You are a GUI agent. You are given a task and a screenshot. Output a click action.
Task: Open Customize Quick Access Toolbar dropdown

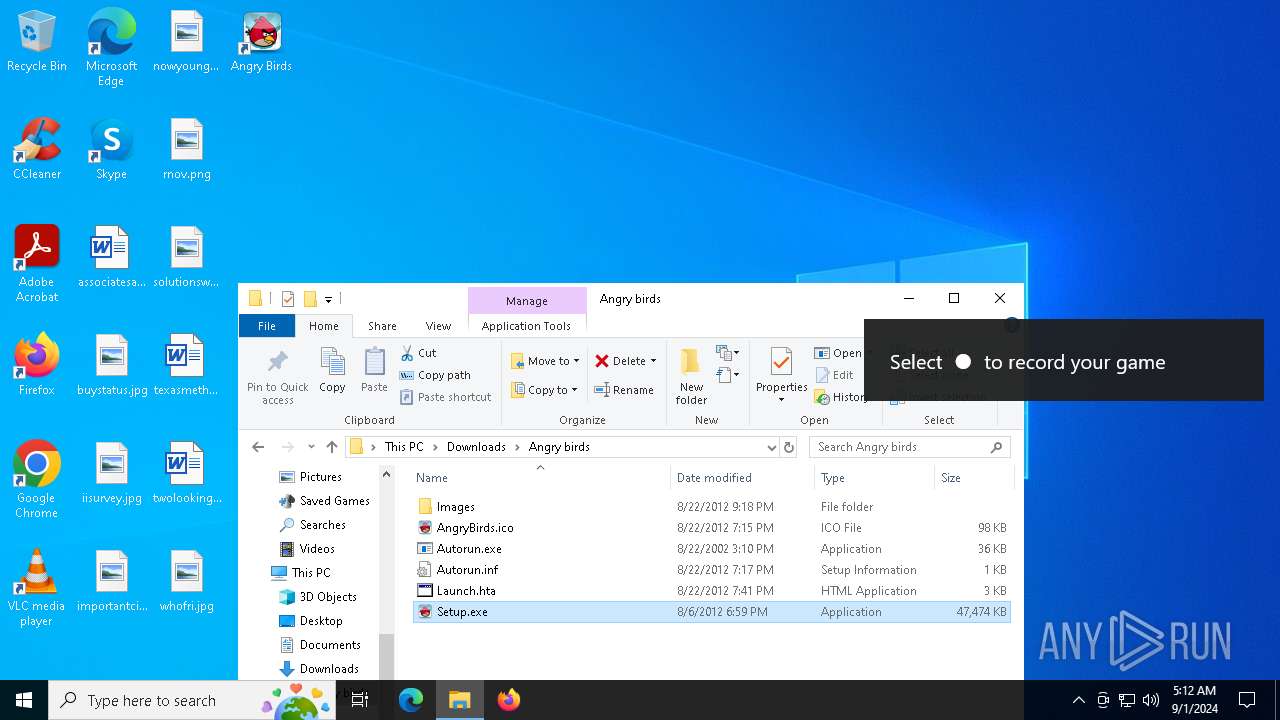pos(328,299)
